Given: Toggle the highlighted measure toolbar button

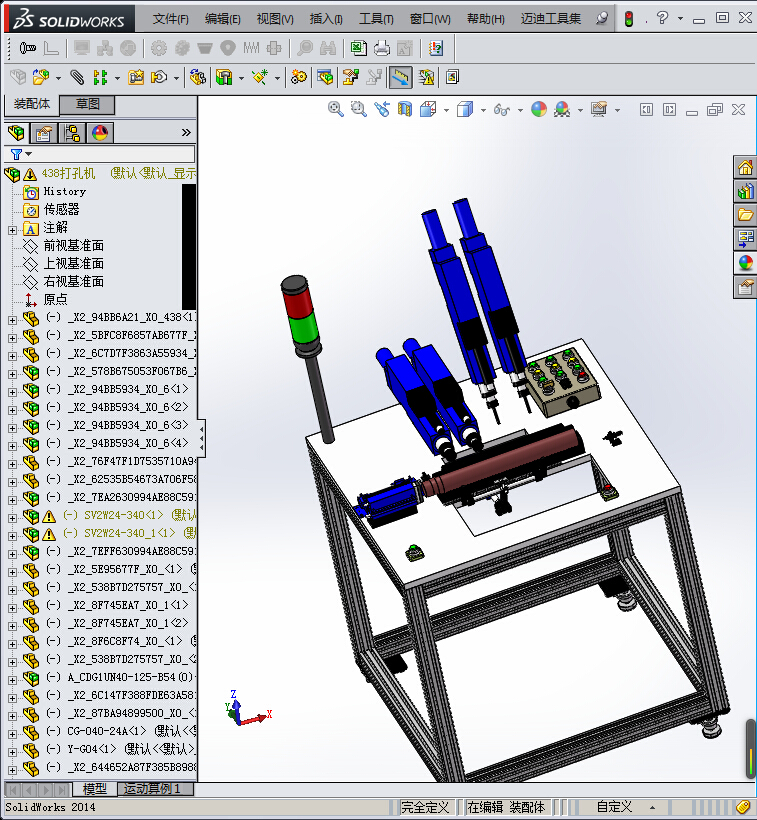Looking at the screenshot, I should 400,77.
